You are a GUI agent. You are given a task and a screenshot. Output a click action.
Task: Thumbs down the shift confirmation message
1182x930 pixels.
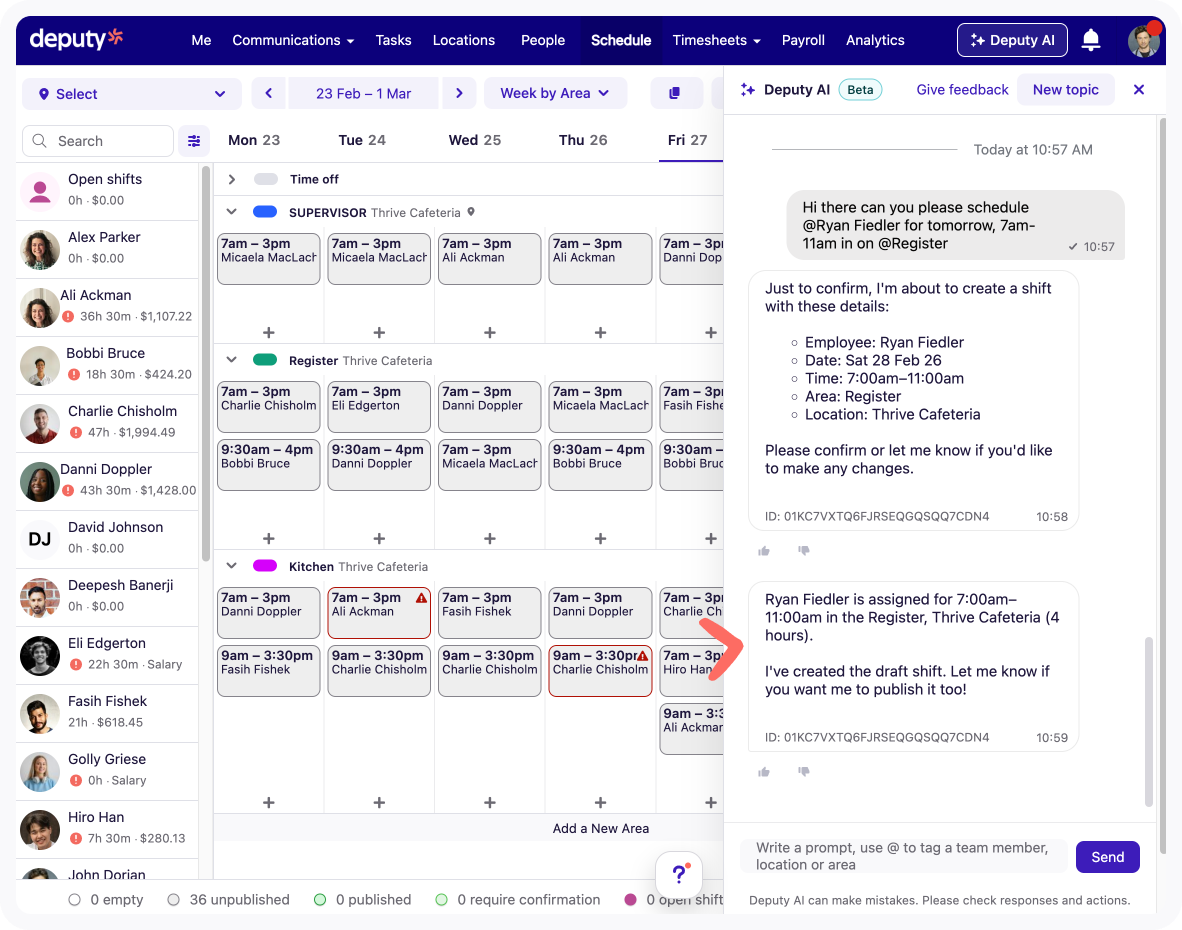tap(803, 551)
